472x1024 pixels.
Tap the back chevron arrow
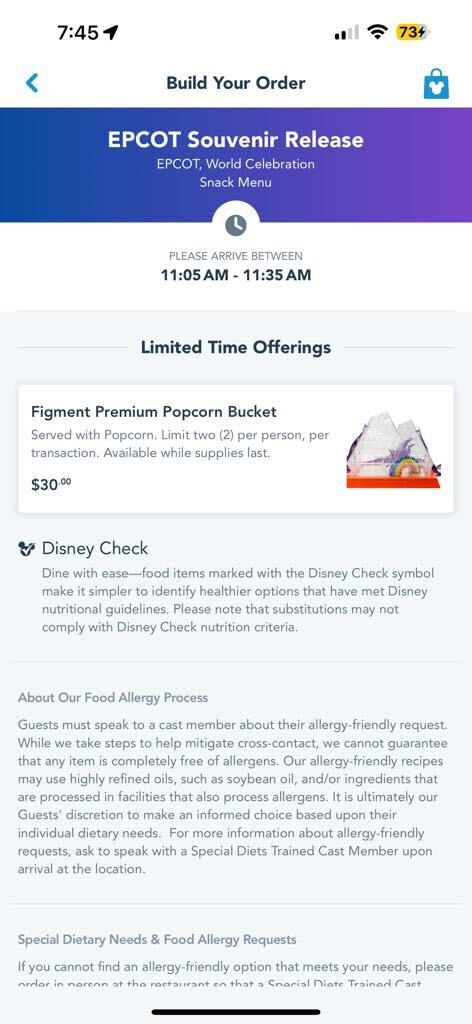pos(31,83)
